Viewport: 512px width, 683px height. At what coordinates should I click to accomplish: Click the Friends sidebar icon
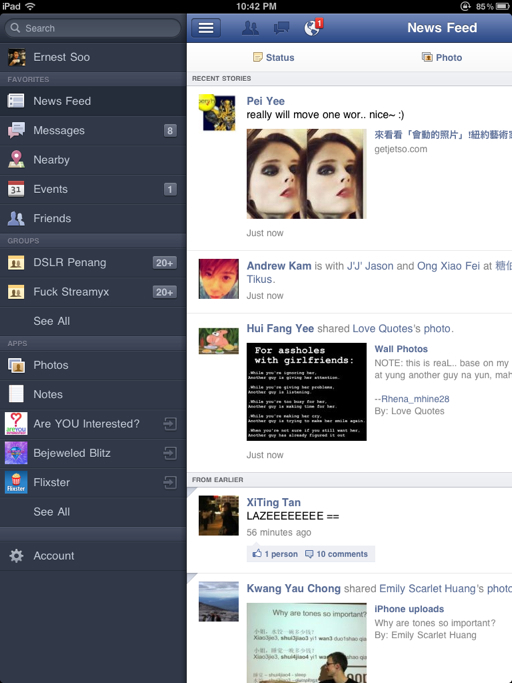pyautogui.click(x=16, y=218)
